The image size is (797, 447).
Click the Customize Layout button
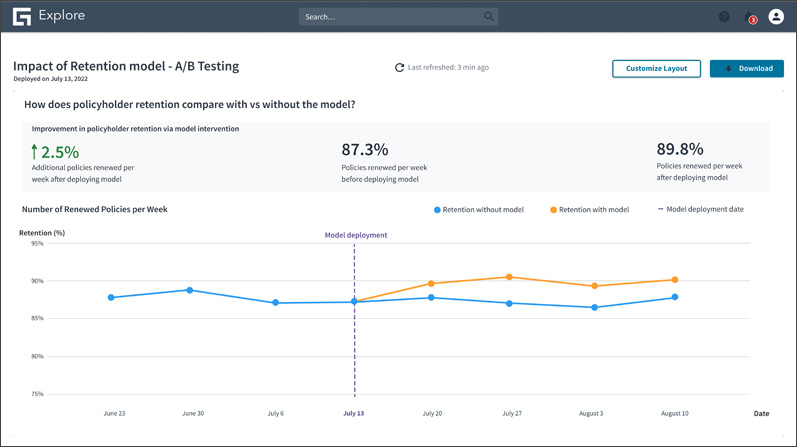(x=656, y=68)
